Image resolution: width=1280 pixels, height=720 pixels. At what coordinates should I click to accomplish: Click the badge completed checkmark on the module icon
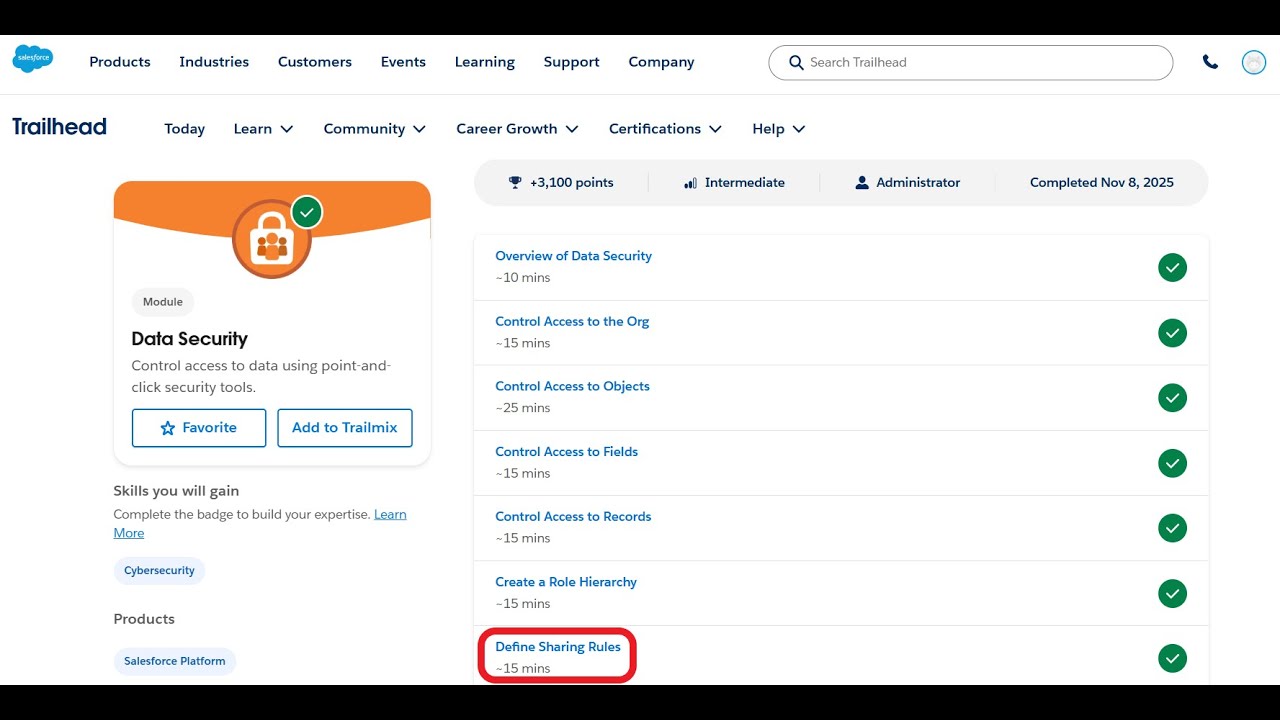coord(307,212)
